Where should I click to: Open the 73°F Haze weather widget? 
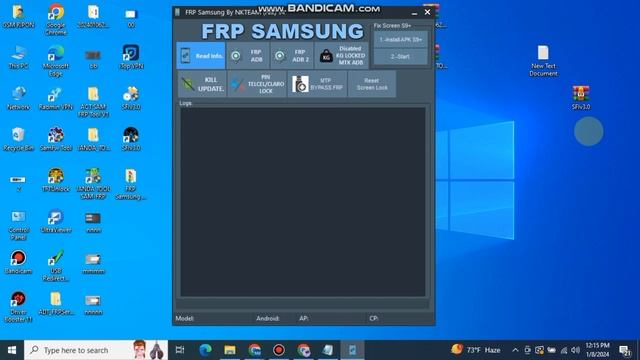coord(476,350)
